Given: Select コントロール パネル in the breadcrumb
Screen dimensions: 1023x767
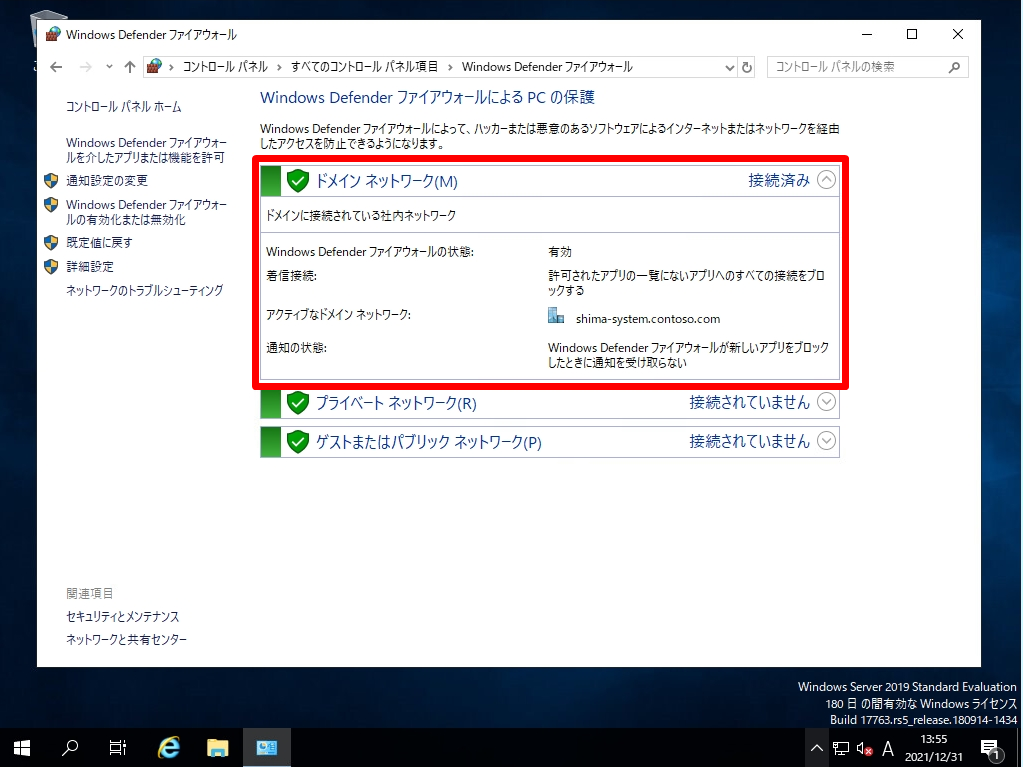Looking at the screenshot, I should pyautogui.click(x=225, y=67).
